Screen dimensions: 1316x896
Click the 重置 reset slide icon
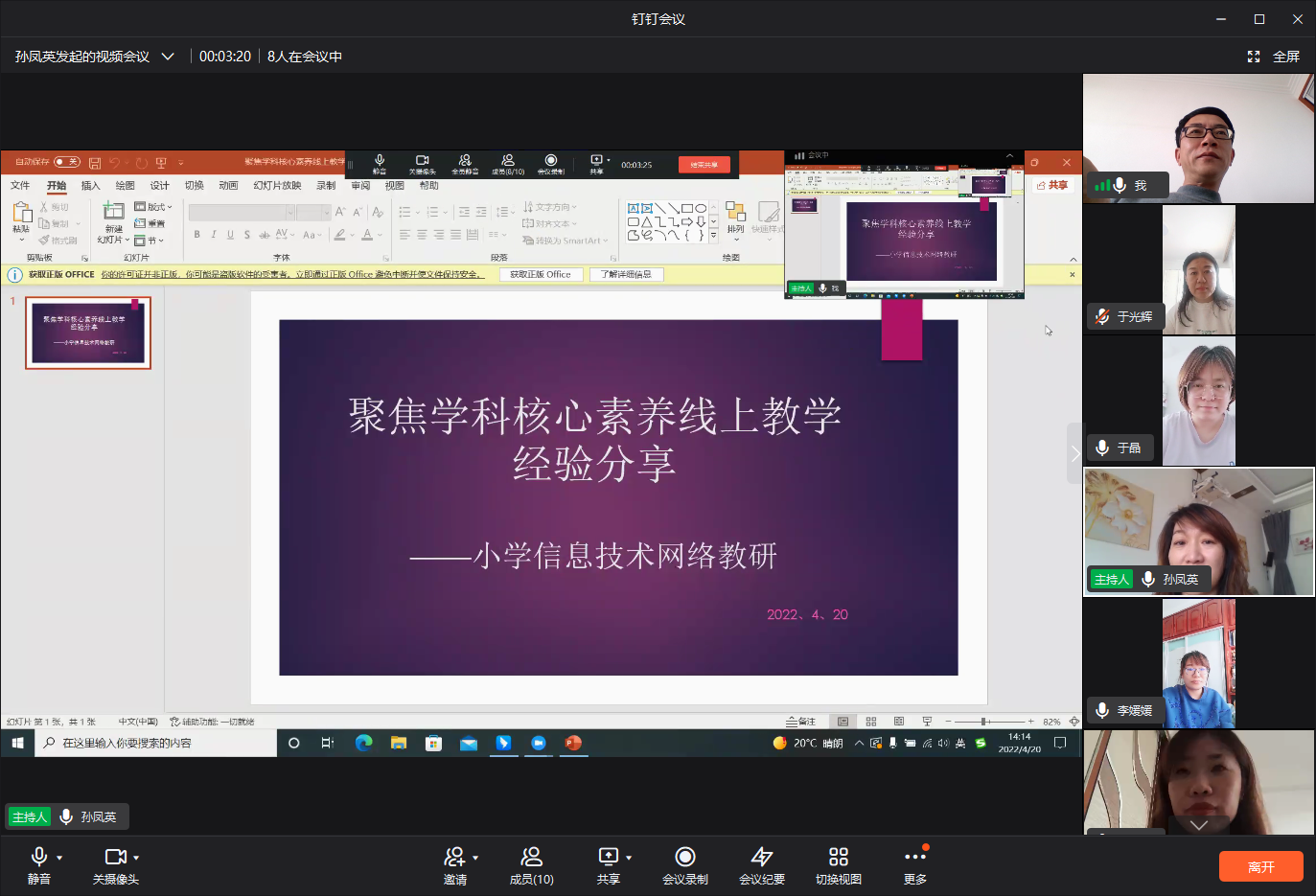tap(150, 223)
